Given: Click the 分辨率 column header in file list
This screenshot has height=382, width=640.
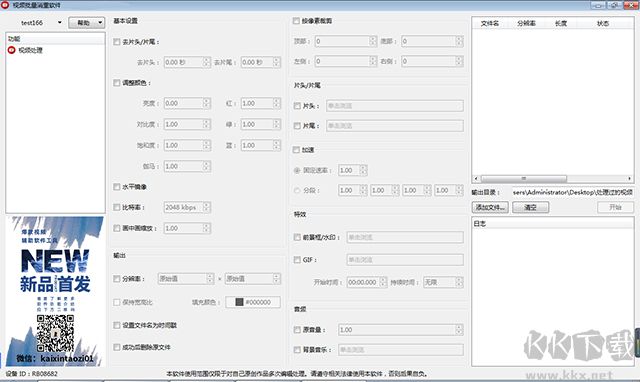Looking at the screenshot, I should coord(526,23).
